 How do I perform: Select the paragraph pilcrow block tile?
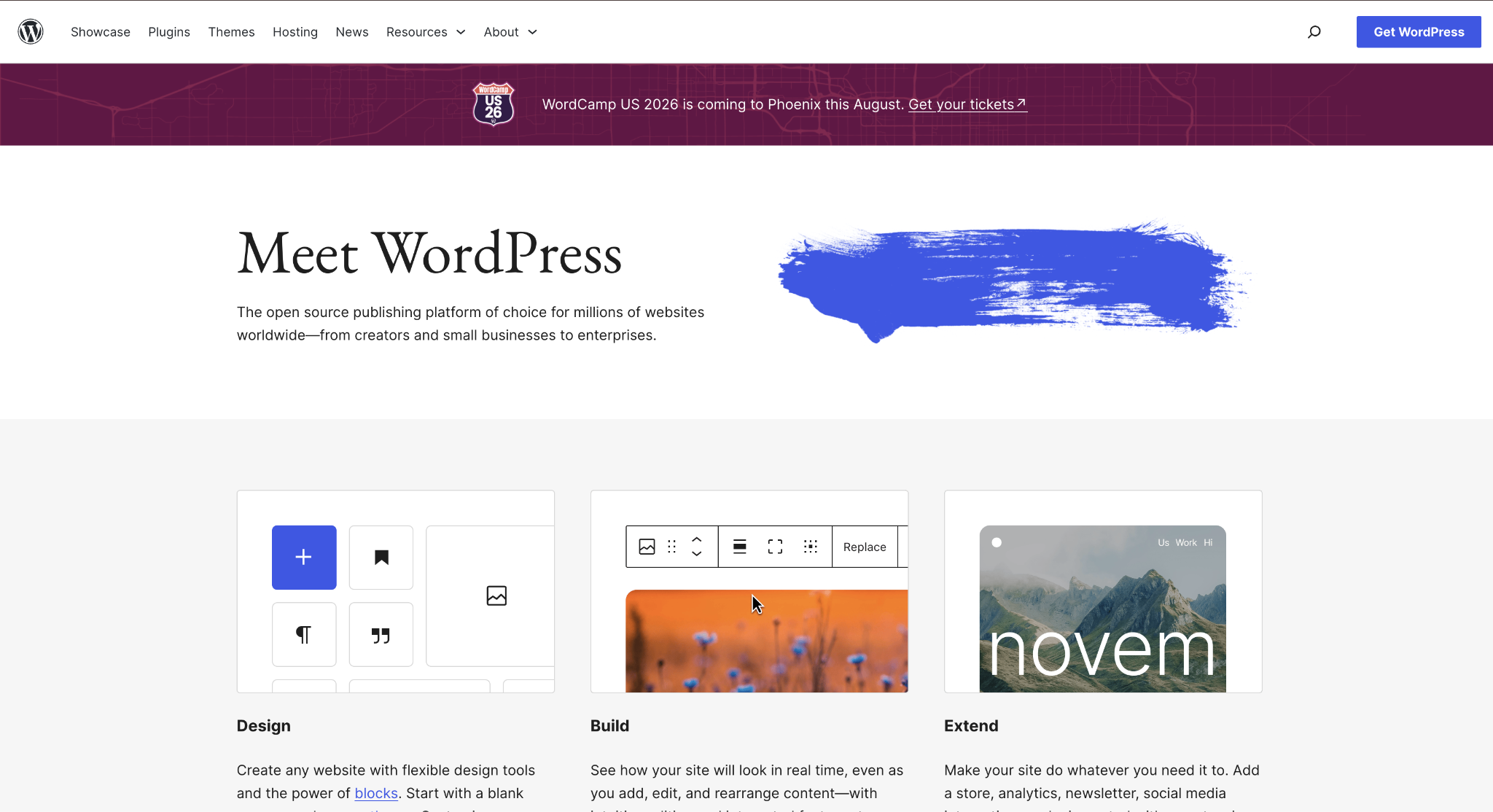click(x=304, y=635)
